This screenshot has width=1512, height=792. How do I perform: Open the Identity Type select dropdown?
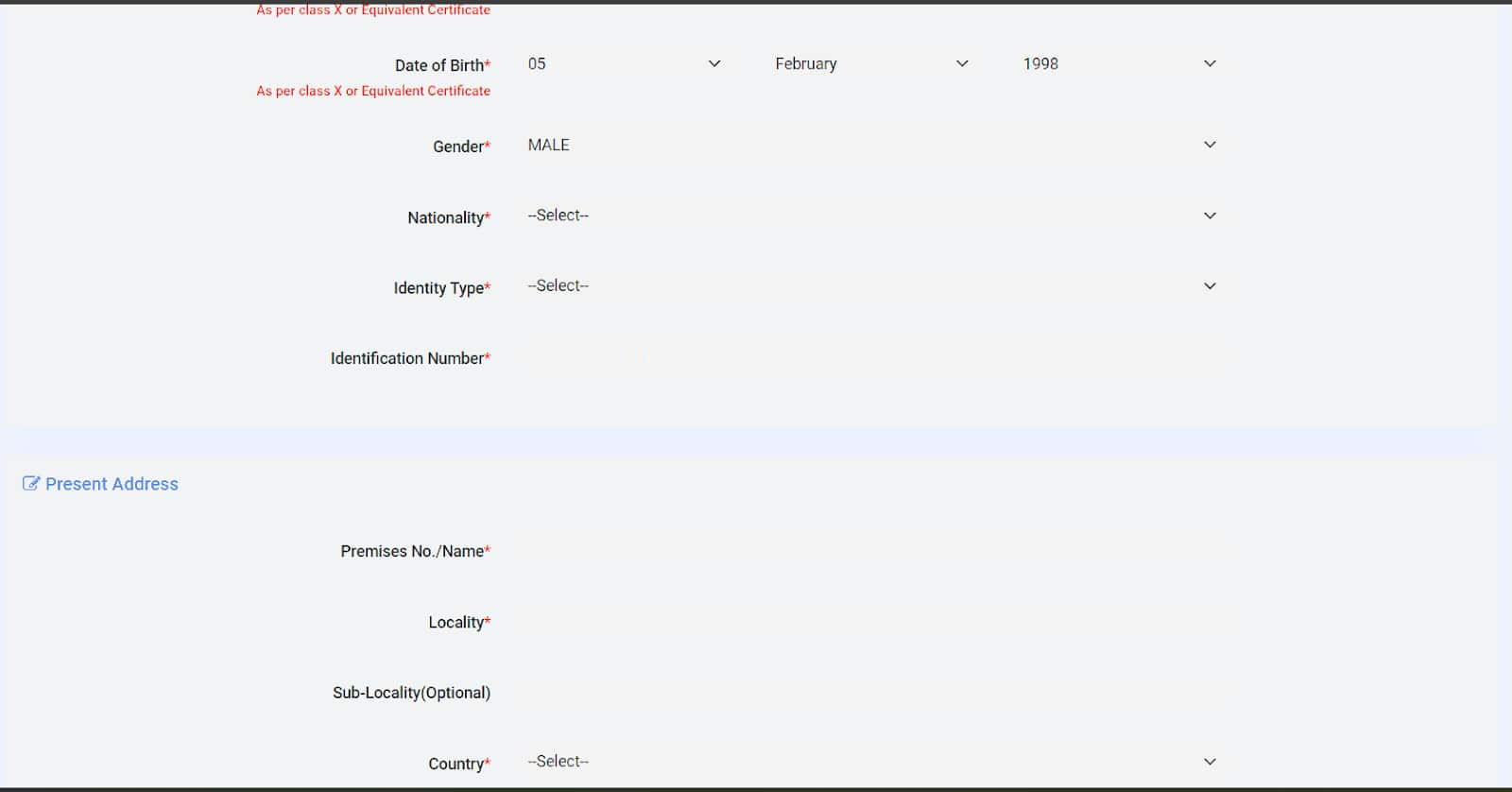click(871, 285)
